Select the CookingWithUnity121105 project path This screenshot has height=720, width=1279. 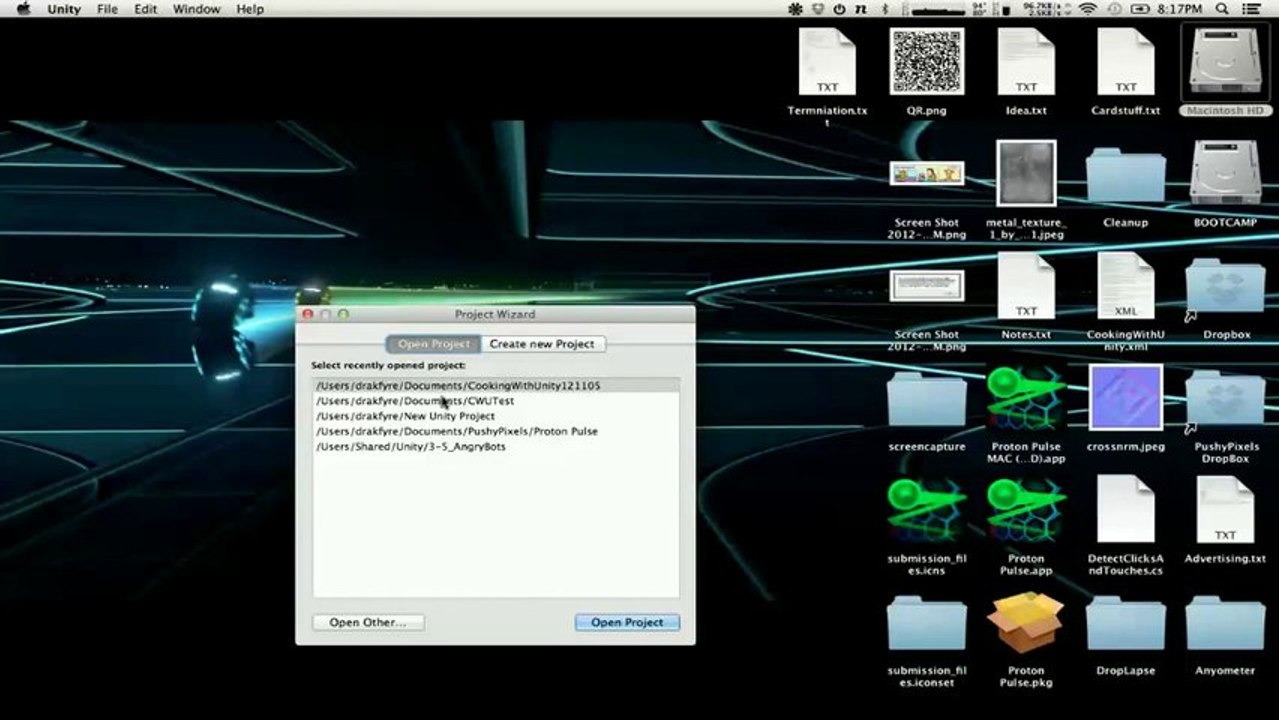tap(496, 385)
